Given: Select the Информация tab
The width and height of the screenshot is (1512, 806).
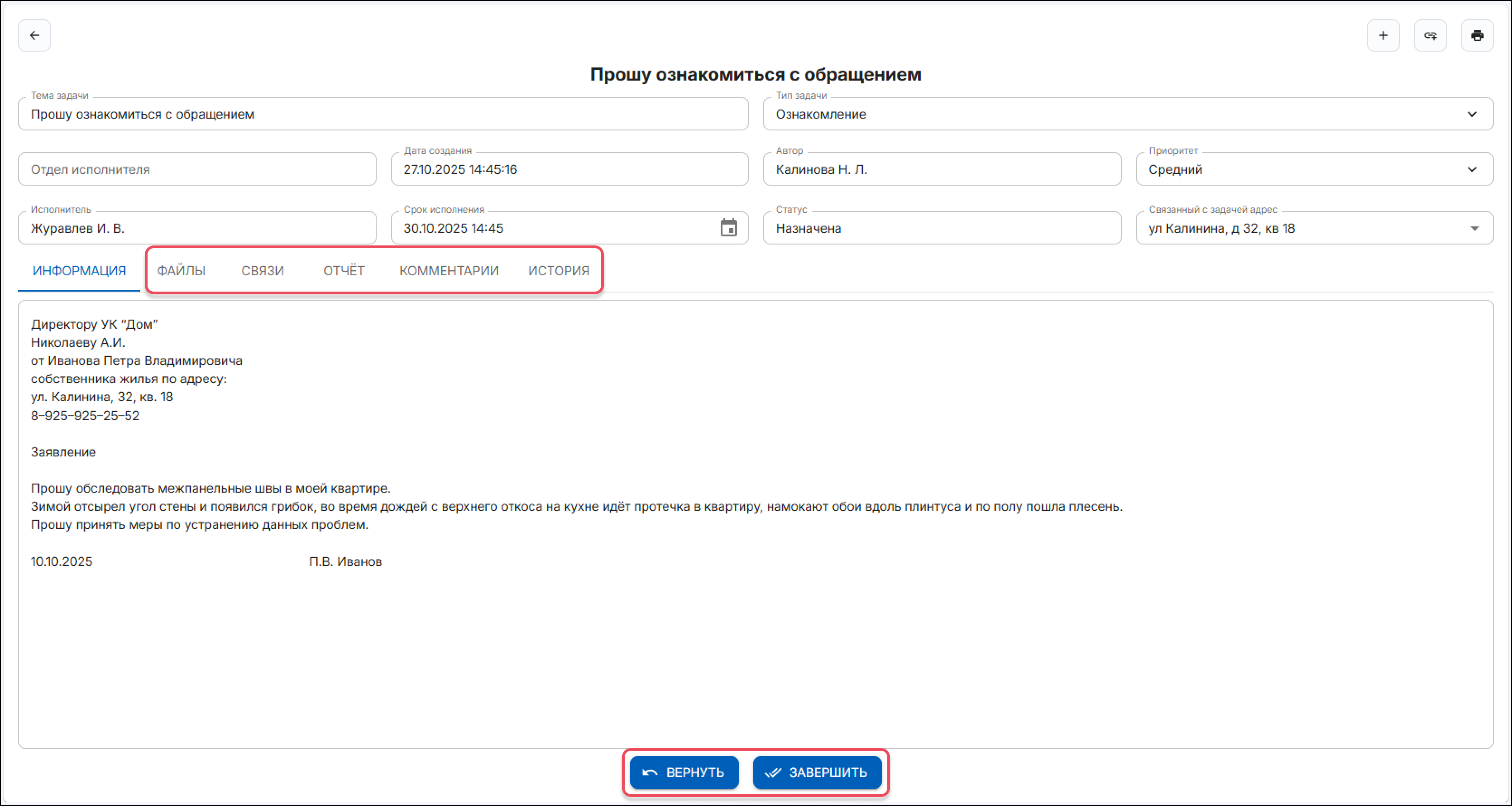Looking at the screenshot, I should 79,271.
